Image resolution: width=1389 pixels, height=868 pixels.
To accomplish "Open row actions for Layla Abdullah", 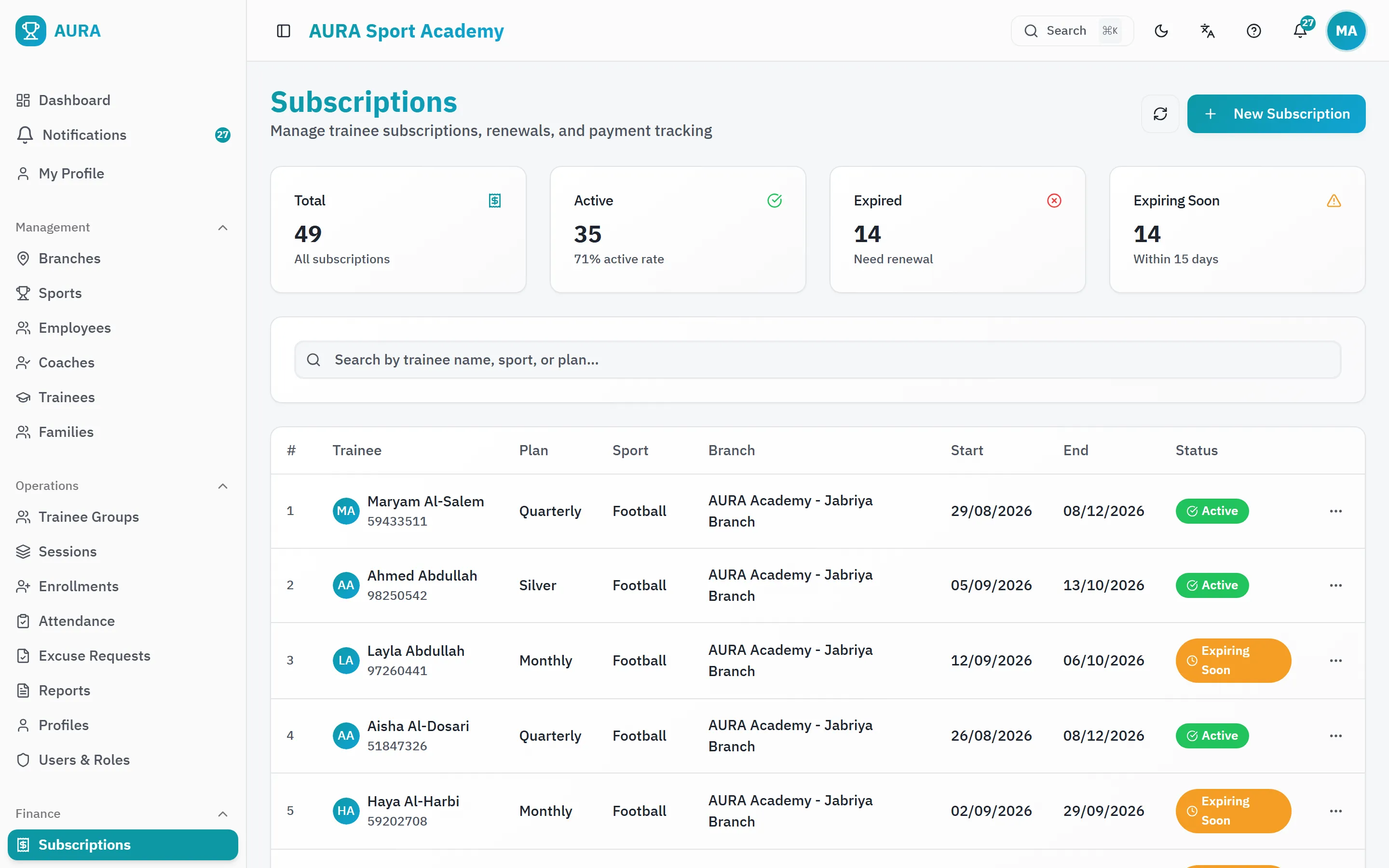I will 1335,660.
